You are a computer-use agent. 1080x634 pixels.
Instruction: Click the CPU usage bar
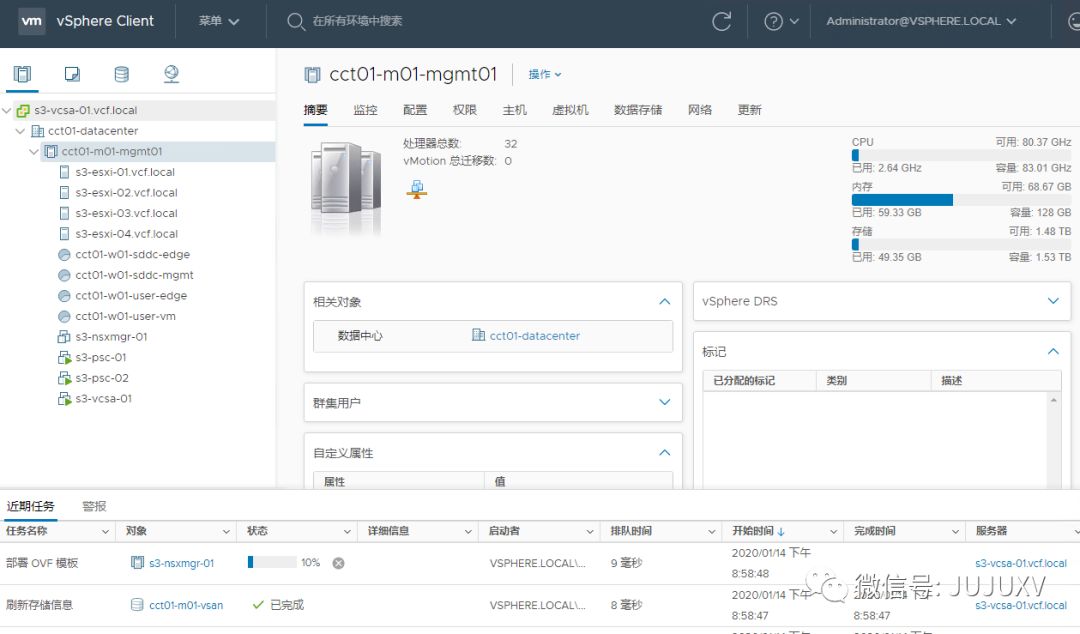(961, 155)
